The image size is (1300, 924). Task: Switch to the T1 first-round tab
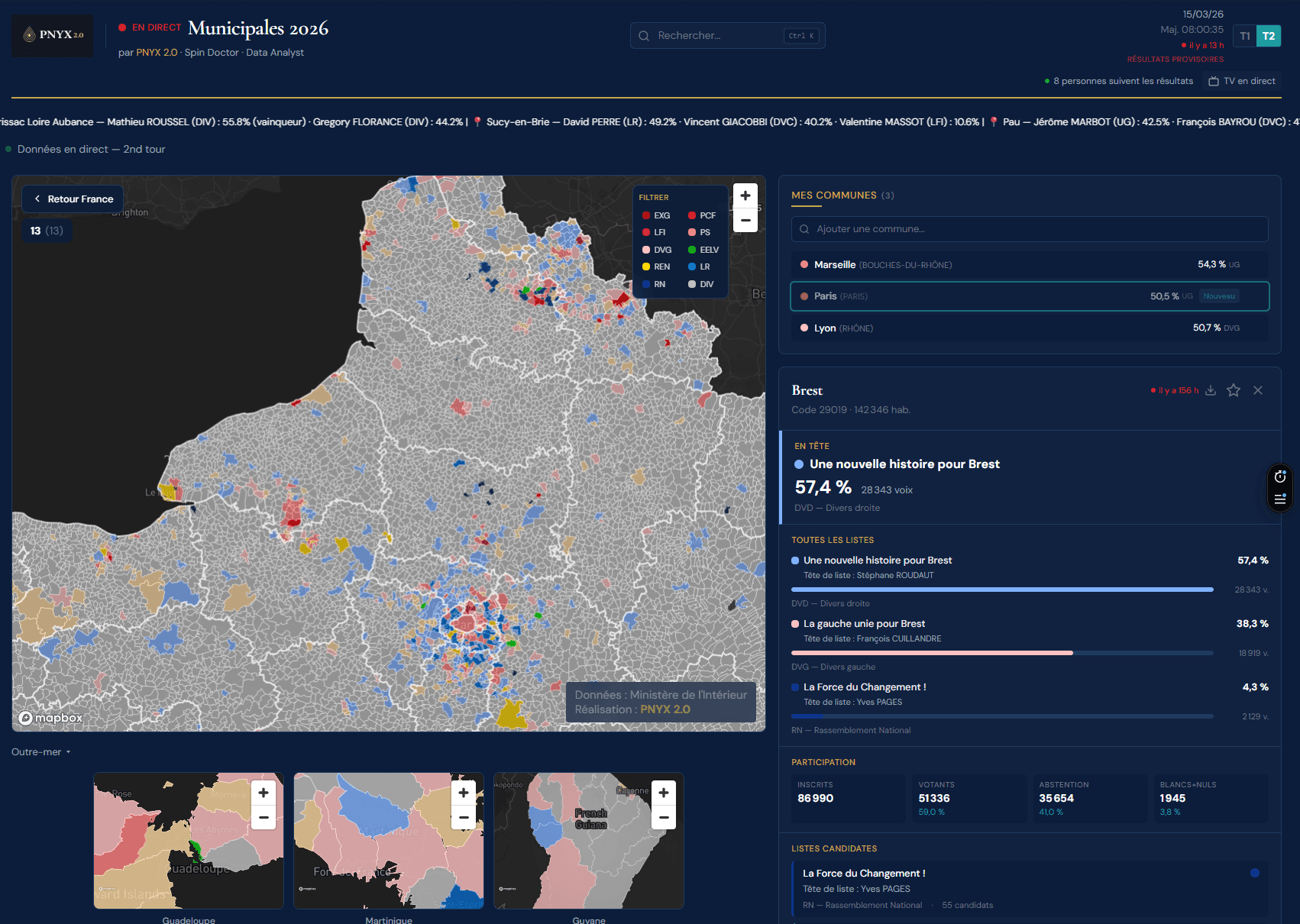coord(1244,35)
